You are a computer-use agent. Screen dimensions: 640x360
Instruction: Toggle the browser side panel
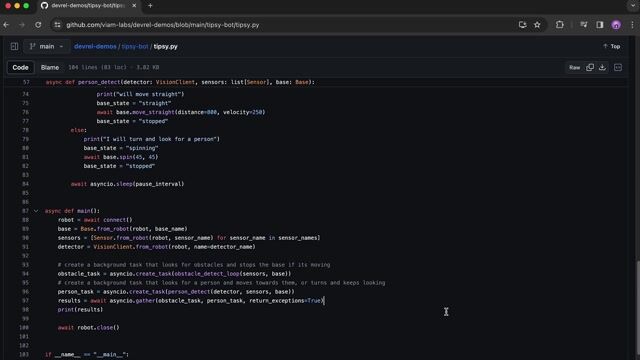click(x=600, y=25)
